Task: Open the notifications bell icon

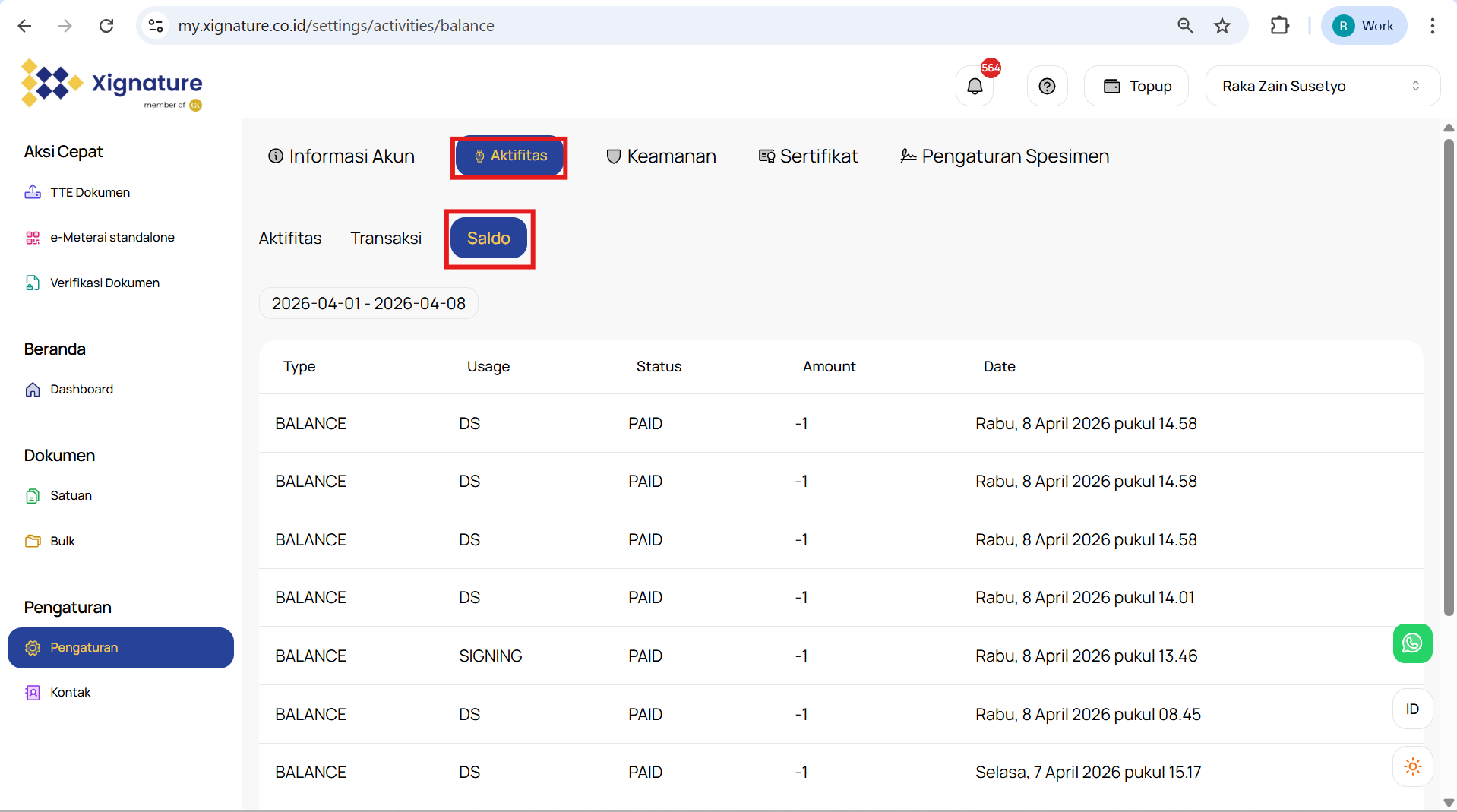Action: click(x=975, y=87)
